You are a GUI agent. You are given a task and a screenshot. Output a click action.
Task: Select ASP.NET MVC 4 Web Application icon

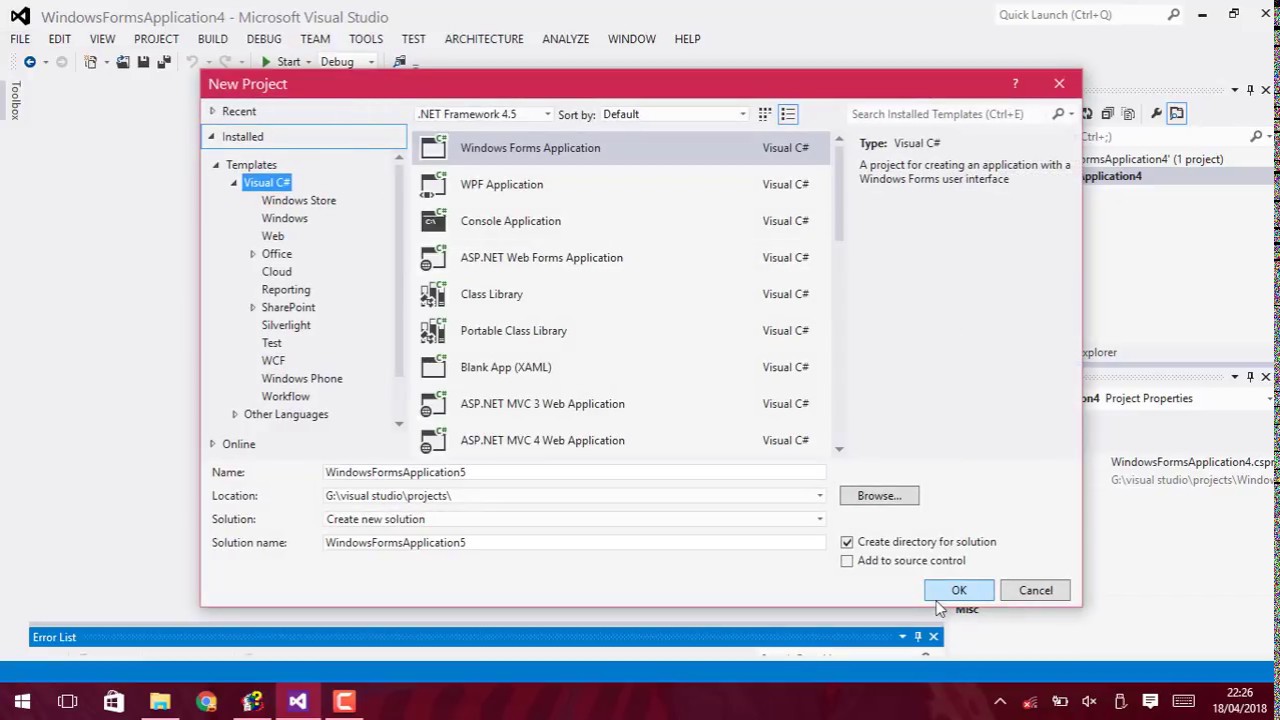pyautogui.click(x=433, y=440)
